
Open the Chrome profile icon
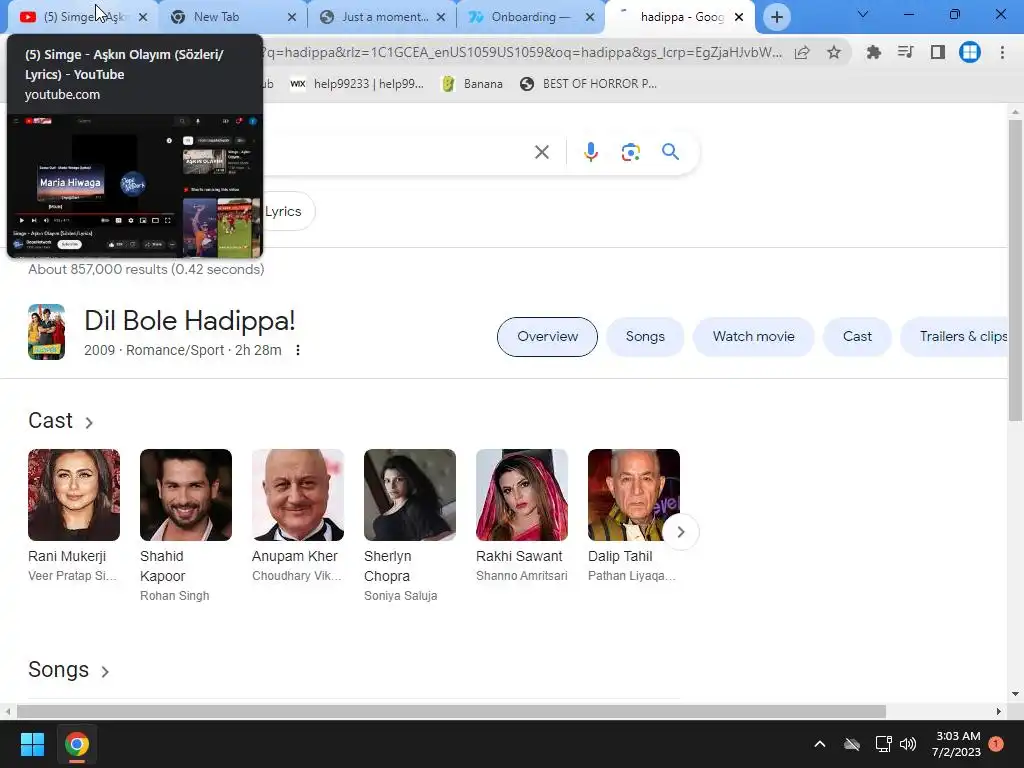pos(970,52)
